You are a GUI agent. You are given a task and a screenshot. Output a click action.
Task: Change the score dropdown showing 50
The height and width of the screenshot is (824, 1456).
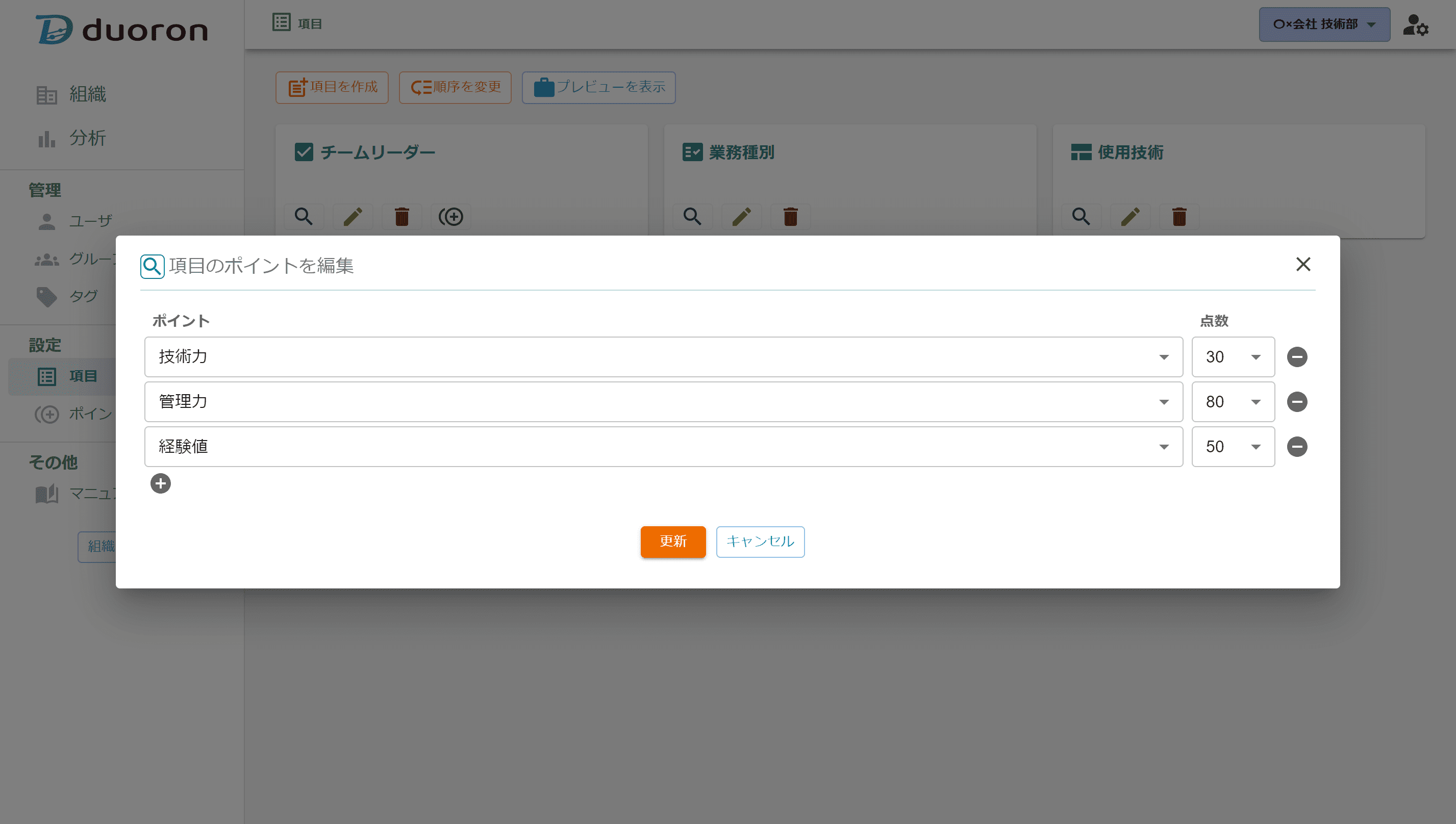(1233, 447)
